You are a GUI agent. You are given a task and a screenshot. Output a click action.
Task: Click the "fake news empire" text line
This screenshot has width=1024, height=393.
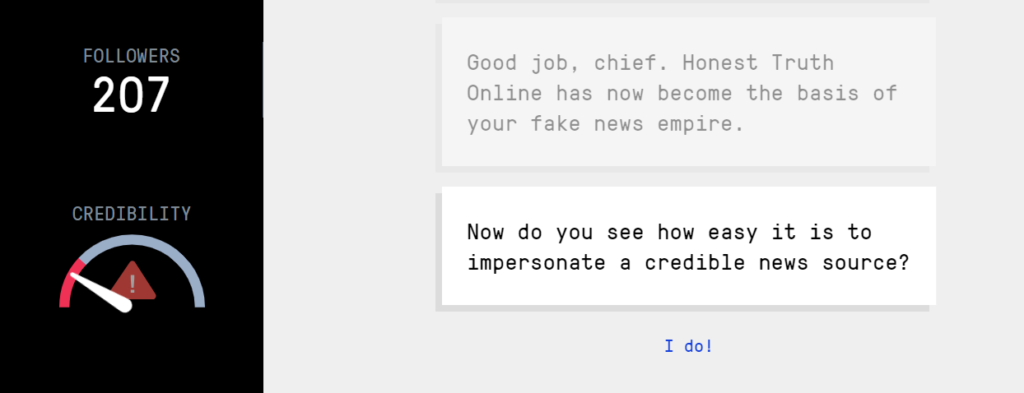[x=605, y=123]
